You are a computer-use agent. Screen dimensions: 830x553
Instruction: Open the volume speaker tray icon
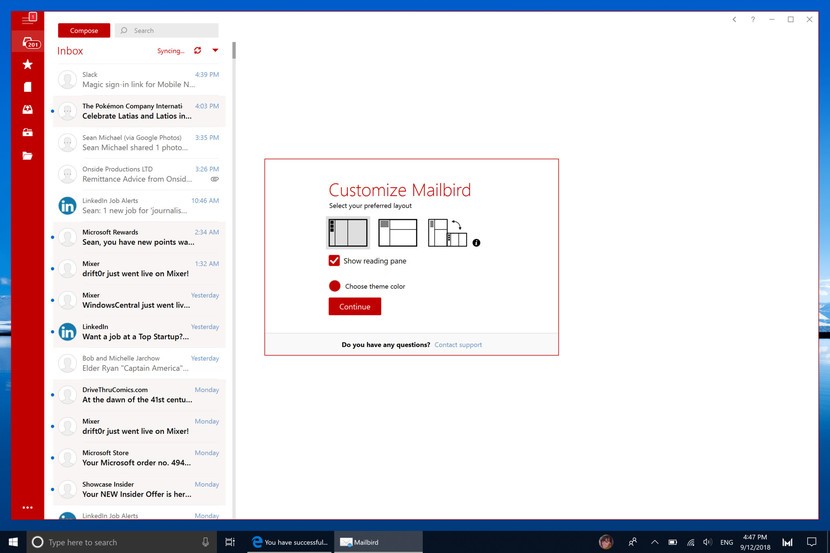[x=708, y=542]
